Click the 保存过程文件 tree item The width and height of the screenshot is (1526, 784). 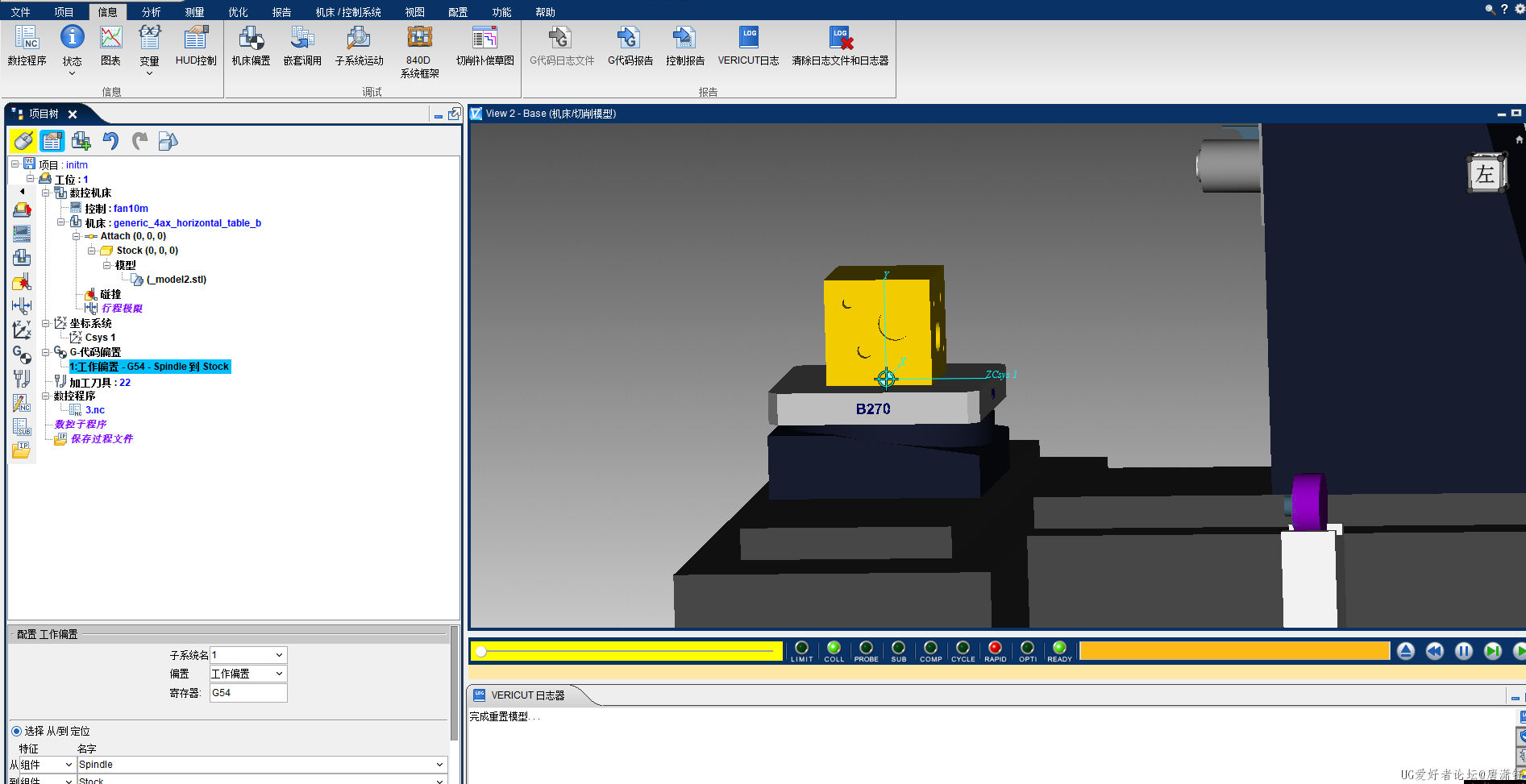102,439
